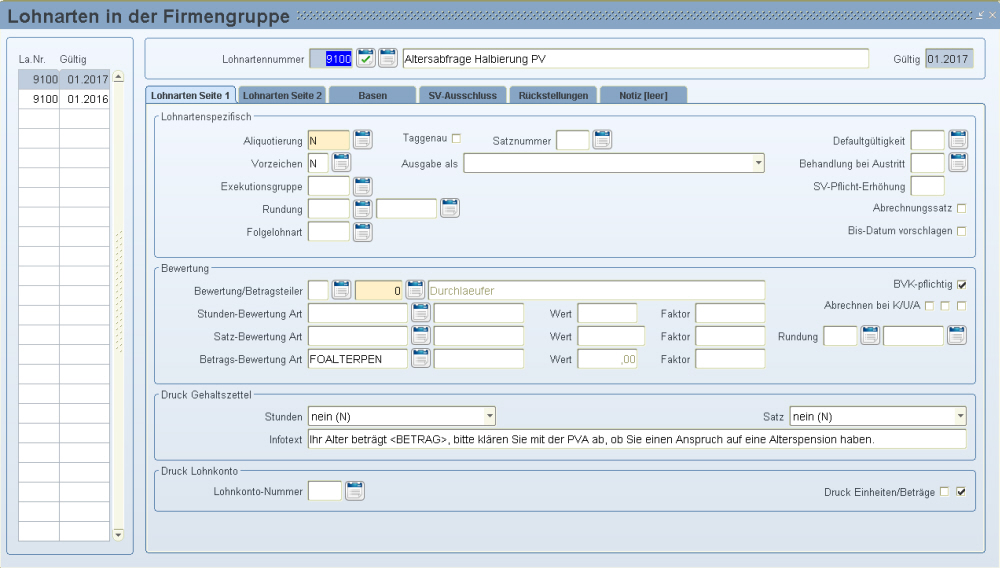
Task: Click the Vorzeichen input field
Action: coord(318,163)
